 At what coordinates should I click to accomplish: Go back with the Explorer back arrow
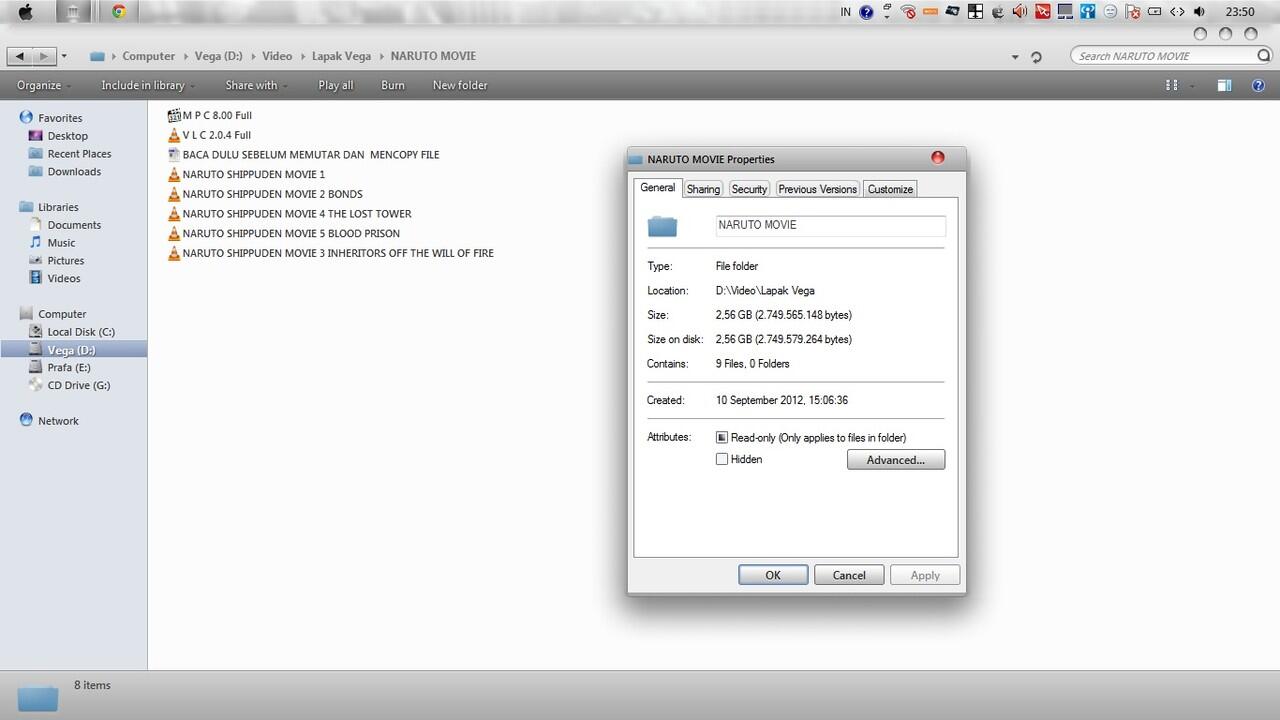pos(20,56)
